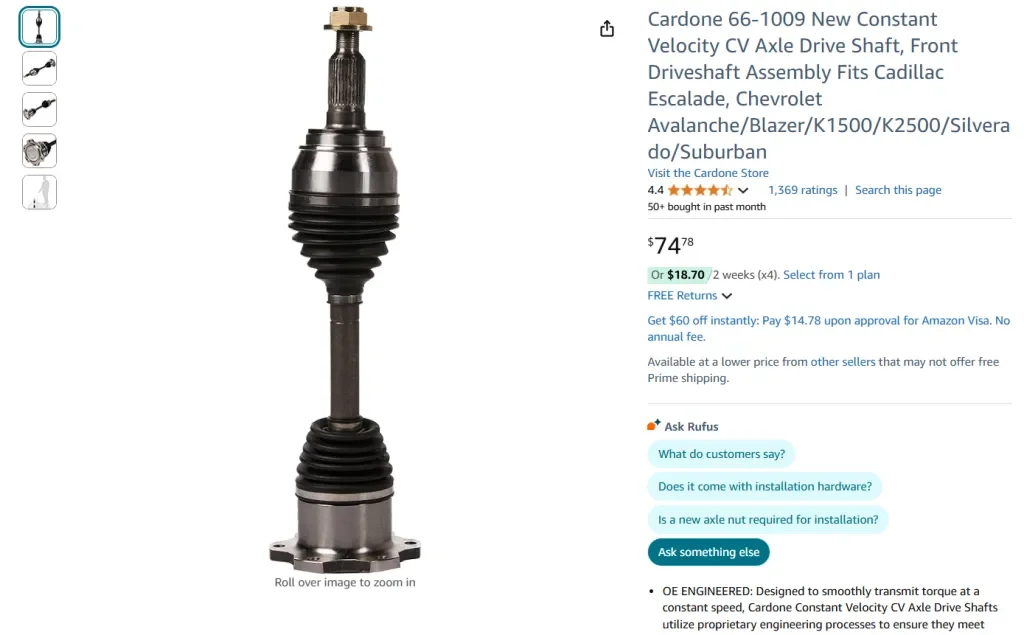Screen dimensions: 1024x635
Task: Click Select from 1 plan link
Action: pos(831,275)
